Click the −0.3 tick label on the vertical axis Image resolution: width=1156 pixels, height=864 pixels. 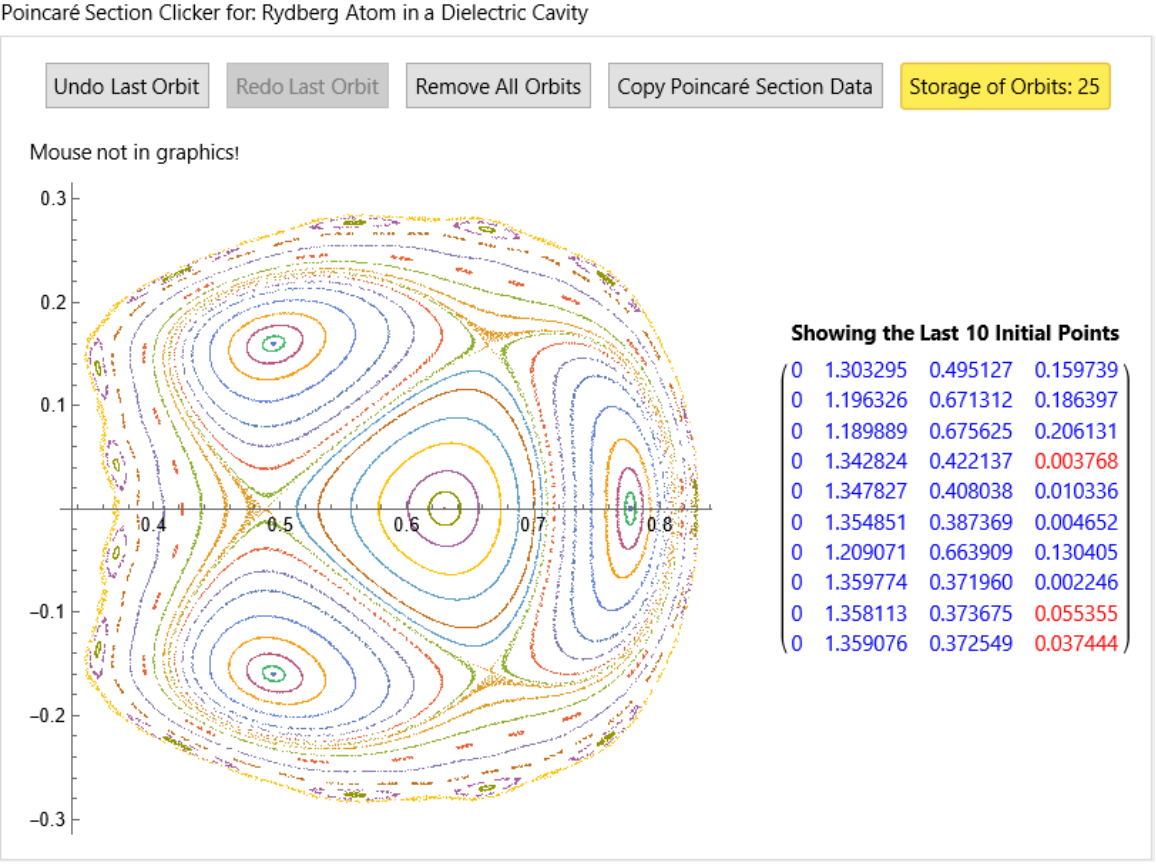(x=48, y=820)
